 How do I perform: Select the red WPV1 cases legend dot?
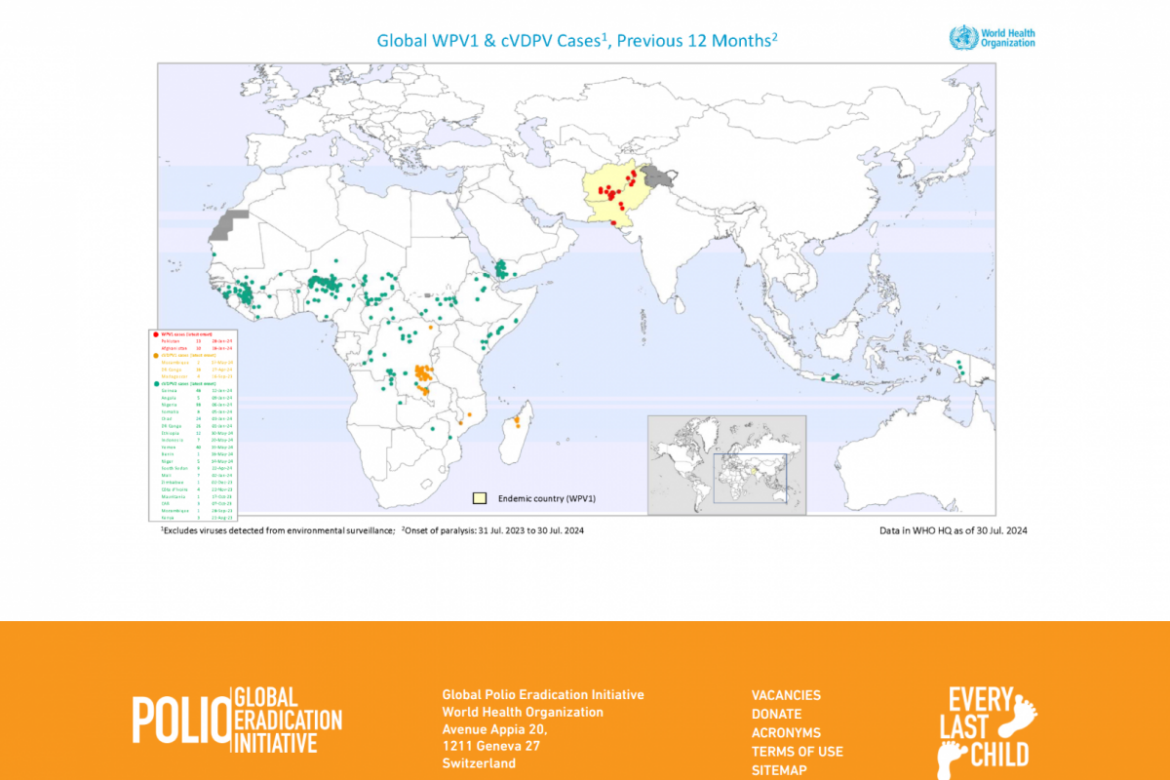point(156,335)
